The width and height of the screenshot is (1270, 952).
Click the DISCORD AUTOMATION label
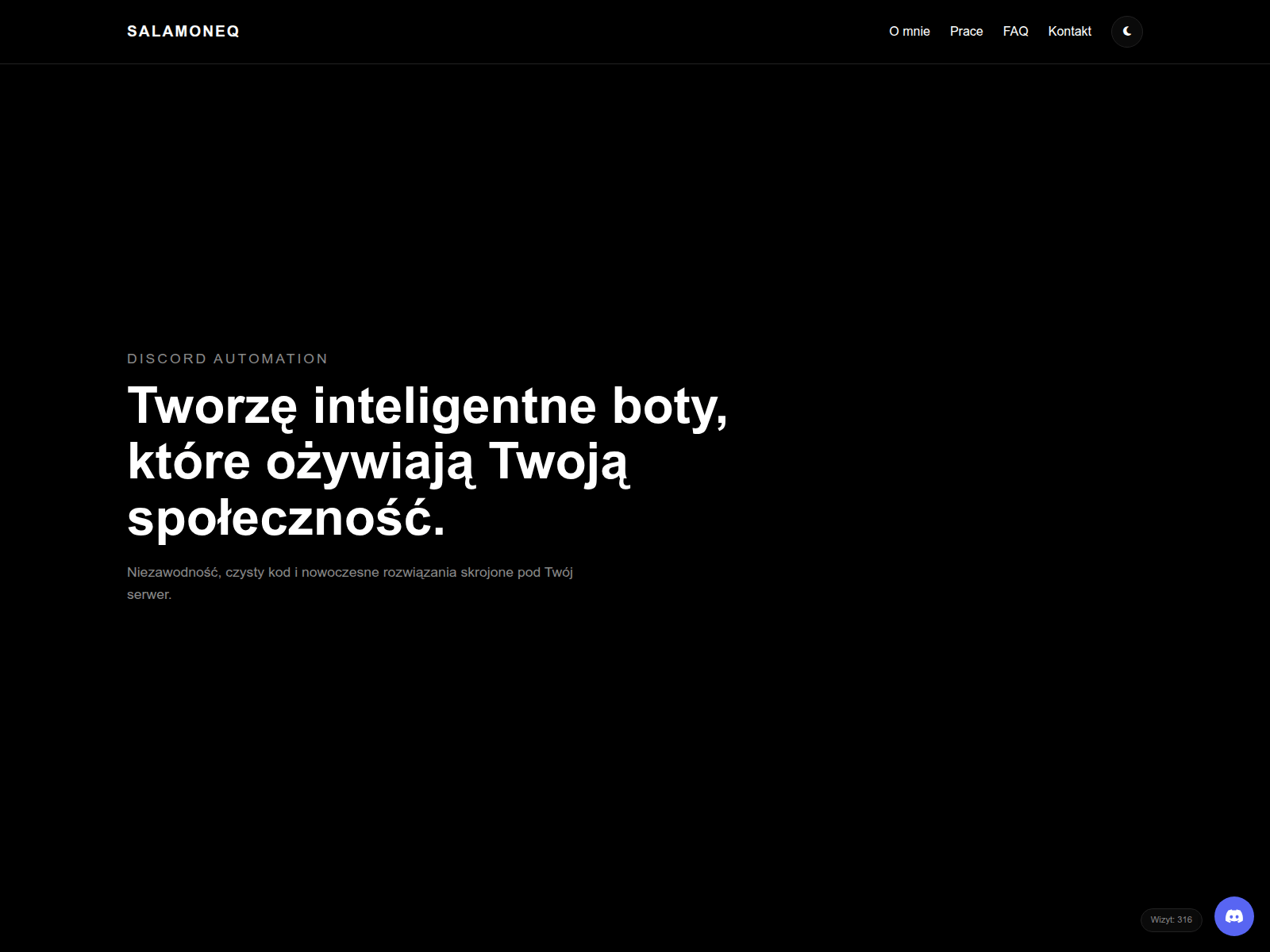(227, 359)
